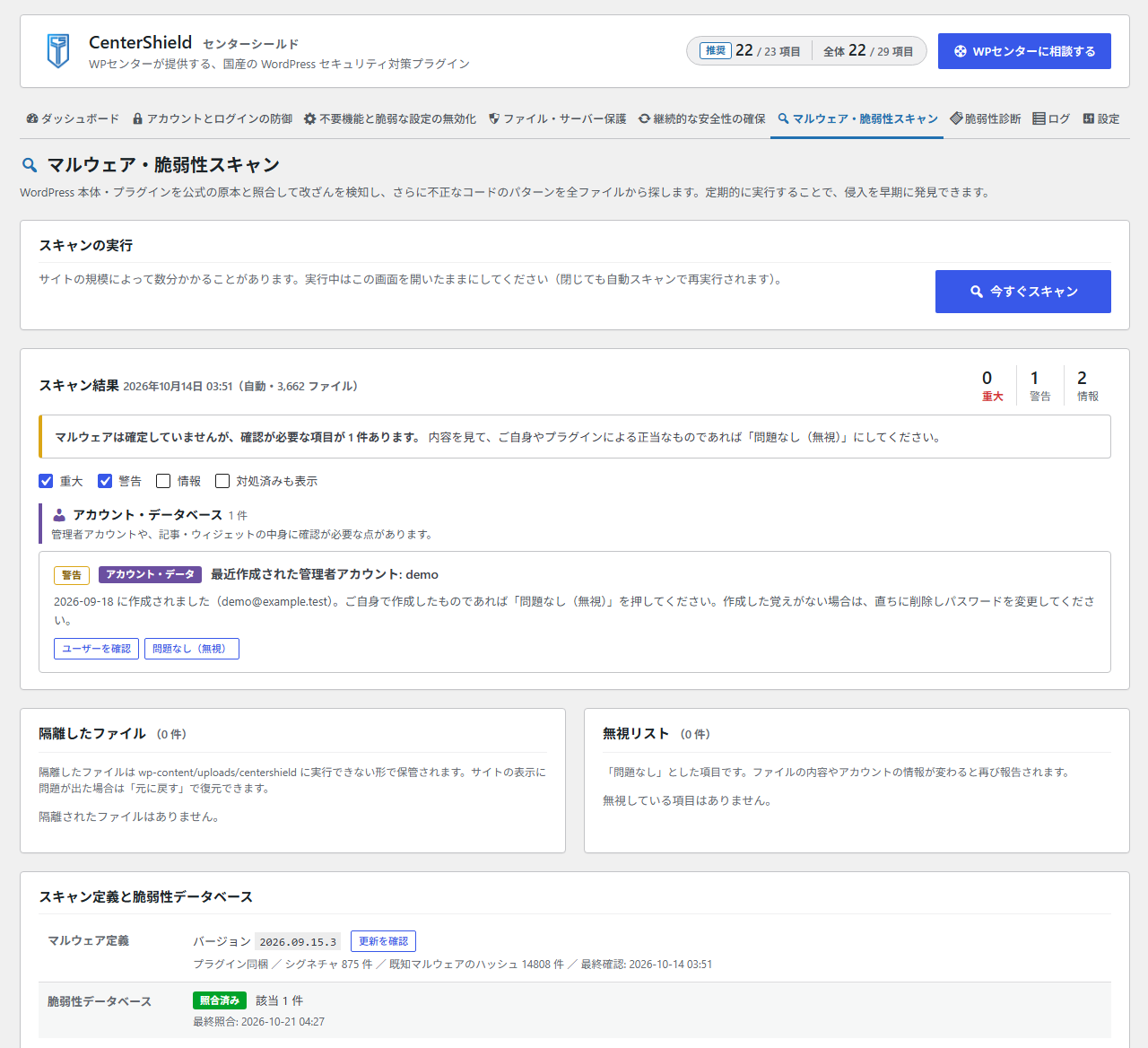Click the purple アカウント・データ tag
Image resolution: width=1148 pixels, height=1048 pixels.
pyautogui.click(x=150, y=574)
